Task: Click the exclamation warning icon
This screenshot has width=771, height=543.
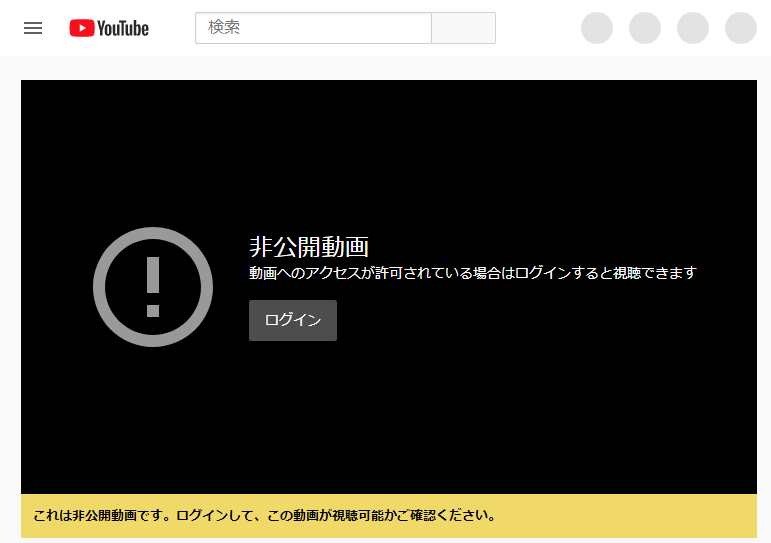Action: (x=153, y=287)
